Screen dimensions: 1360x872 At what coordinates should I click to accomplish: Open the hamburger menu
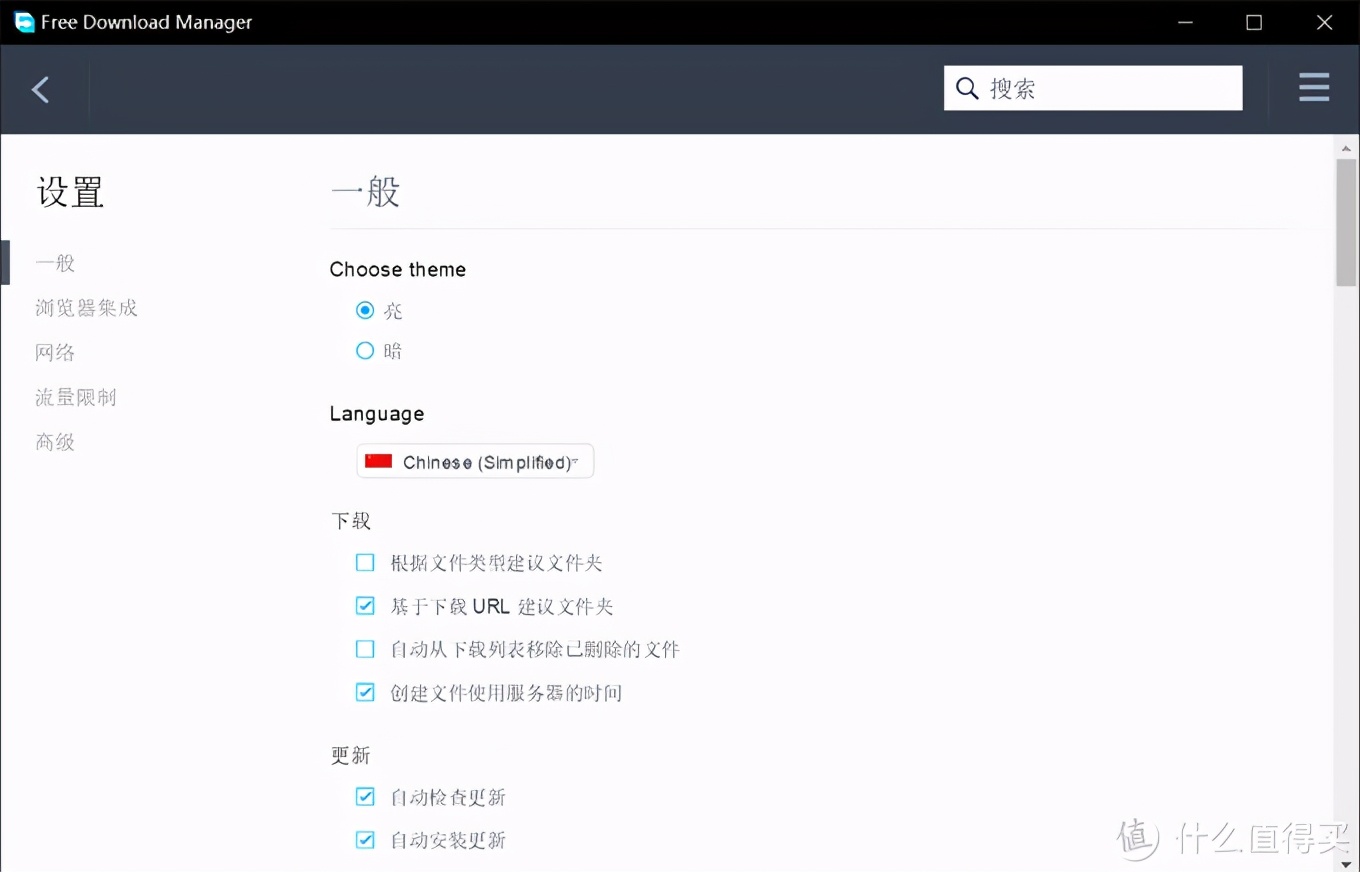click(x=1313, y=87)
